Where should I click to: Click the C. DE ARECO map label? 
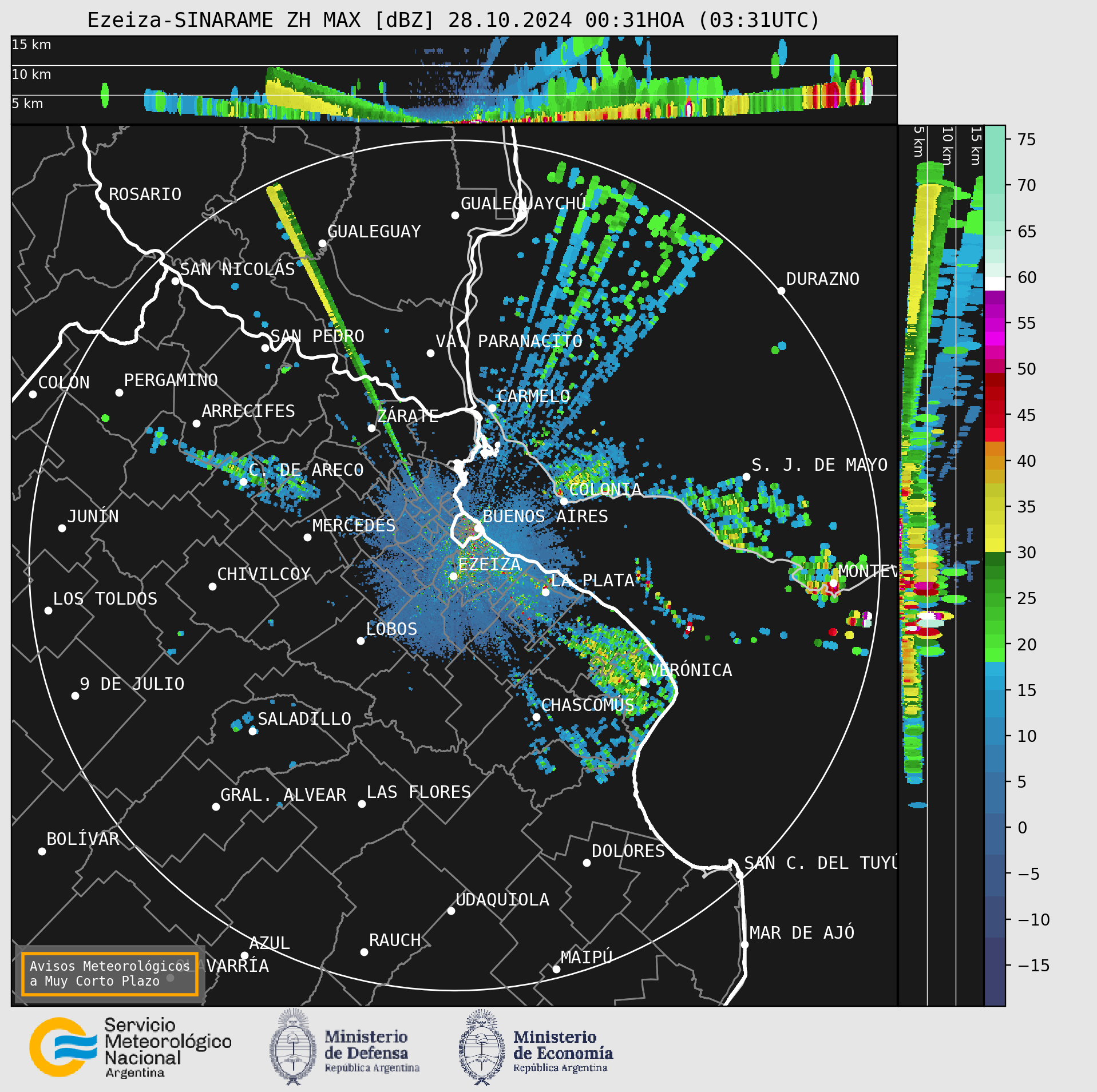(x=306, y=470)
